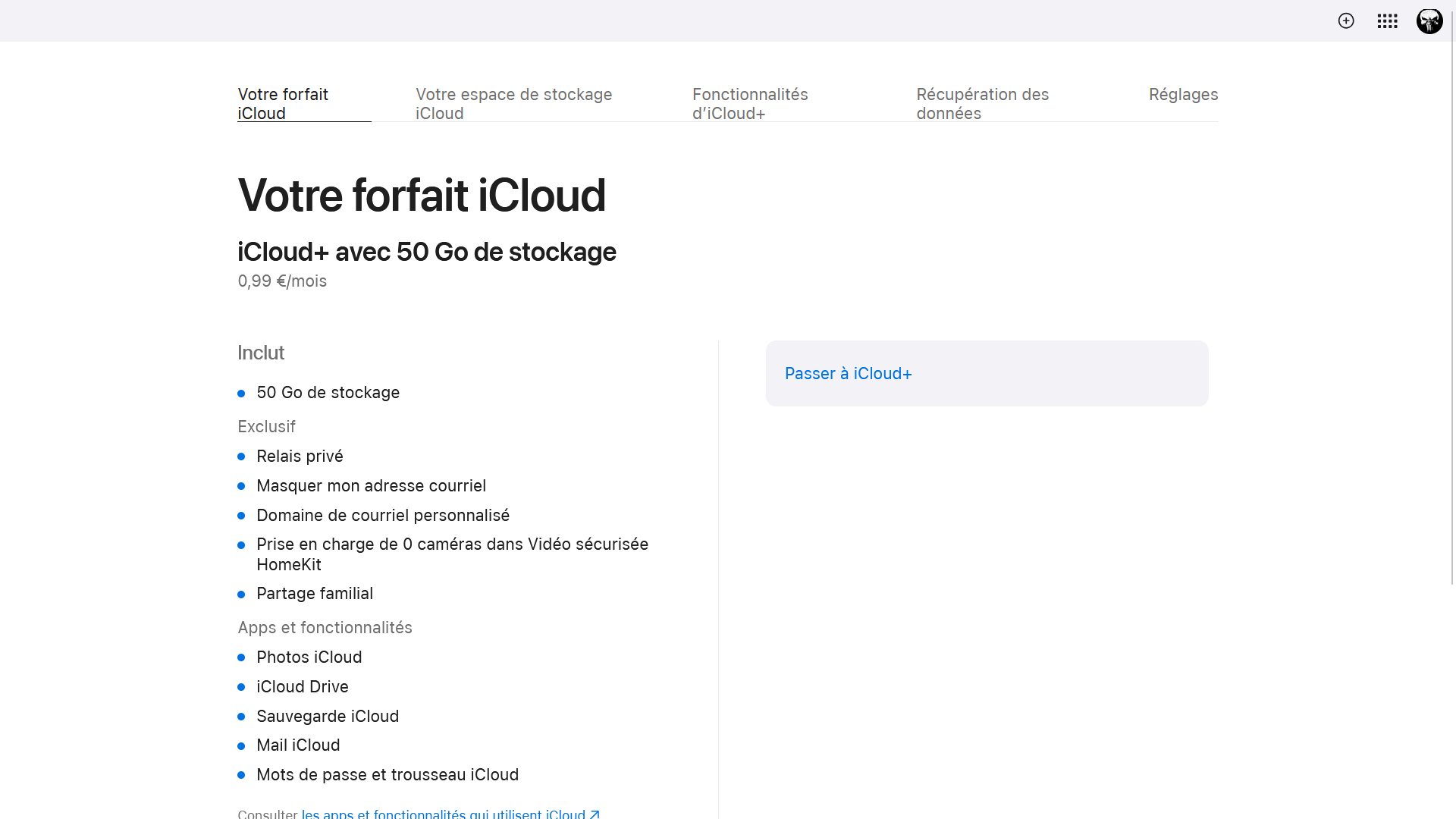Select the Relais privé list item
Viewport: 1456px width, 819px height.
[x=300, y=457]
